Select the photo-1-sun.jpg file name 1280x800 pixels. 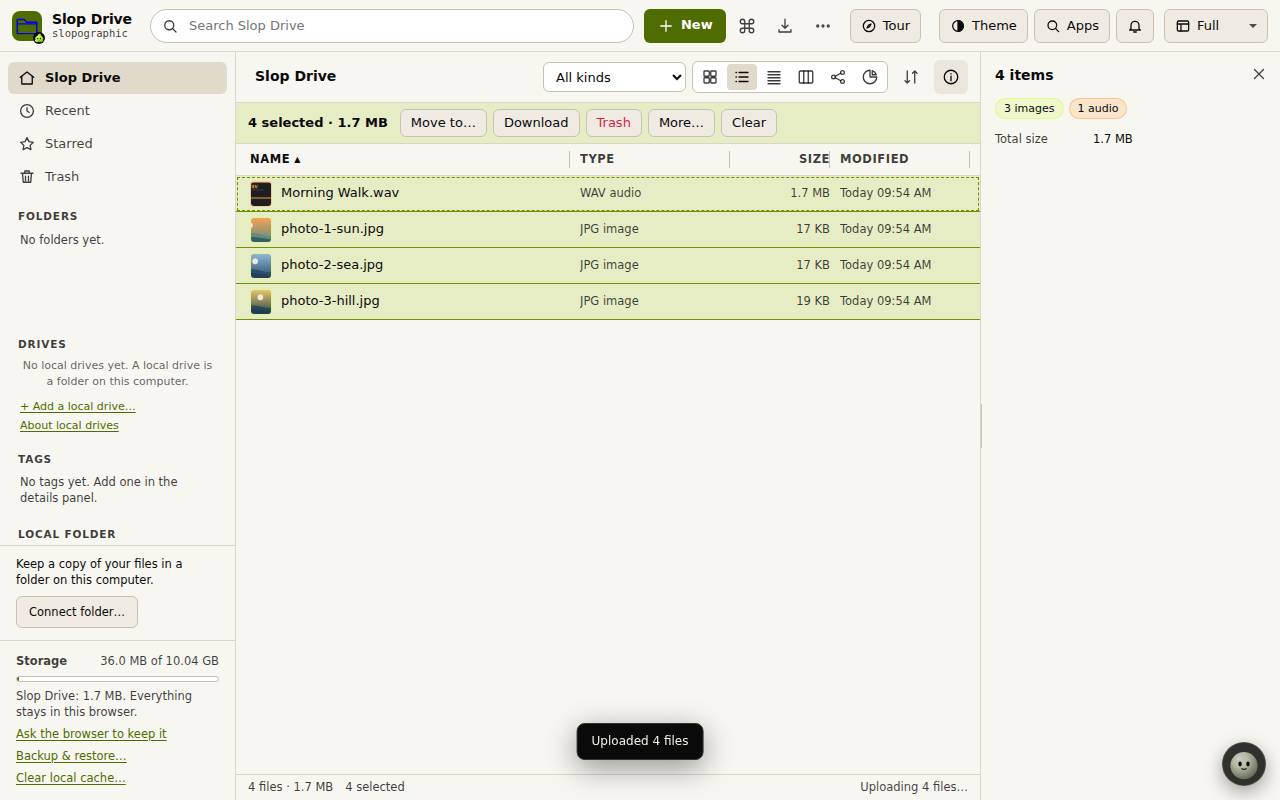point(332,229)
